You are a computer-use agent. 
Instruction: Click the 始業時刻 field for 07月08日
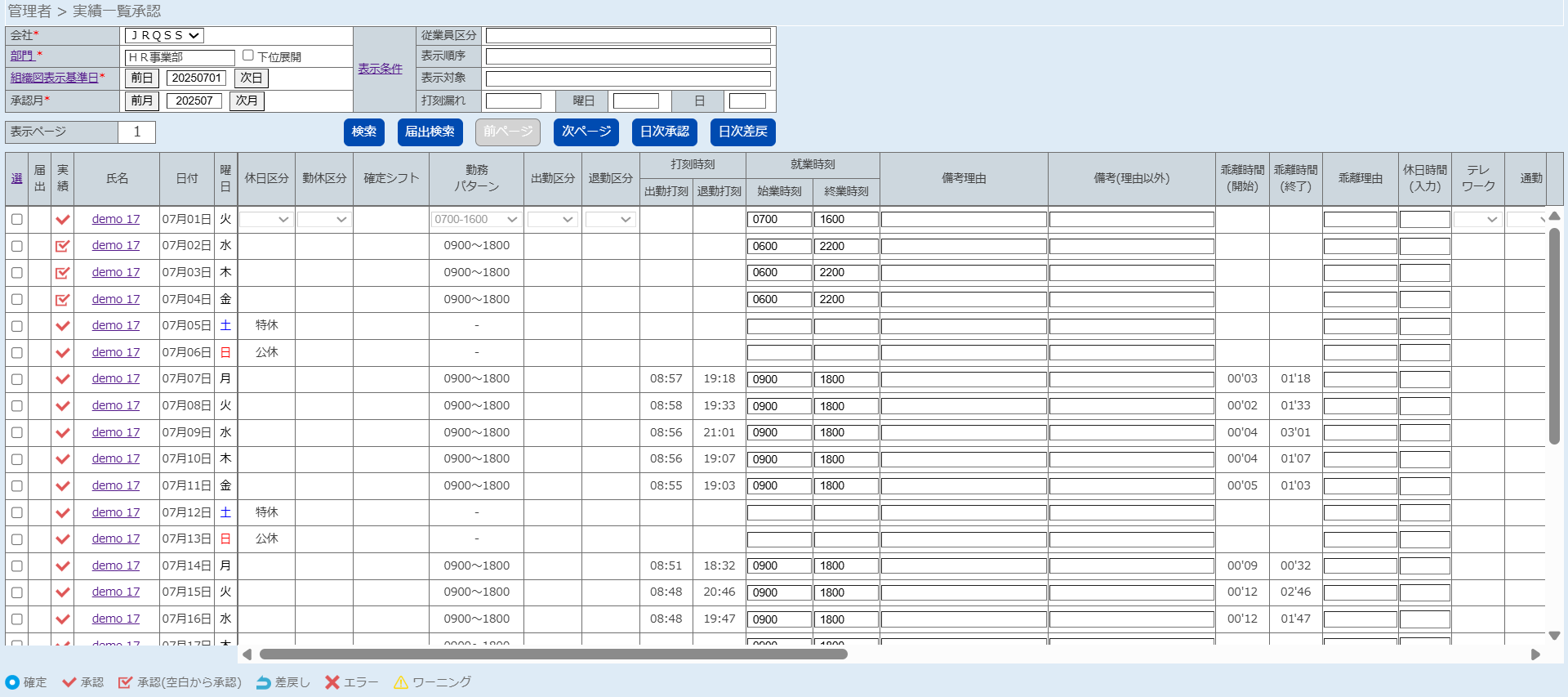(x=779, y=406)
